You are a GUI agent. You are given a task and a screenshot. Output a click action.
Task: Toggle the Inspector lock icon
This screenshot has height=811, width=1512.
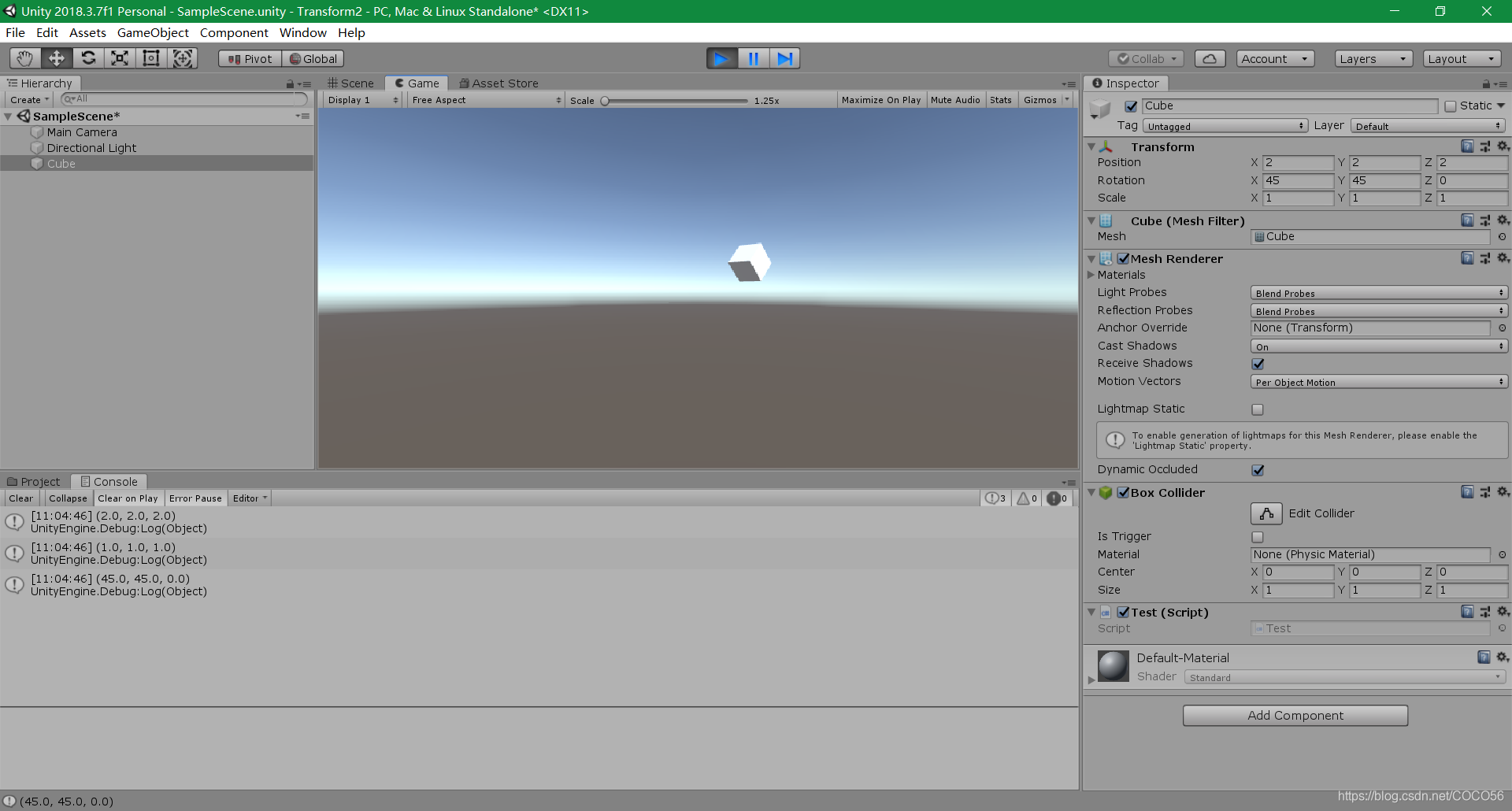pos(1486,83)
